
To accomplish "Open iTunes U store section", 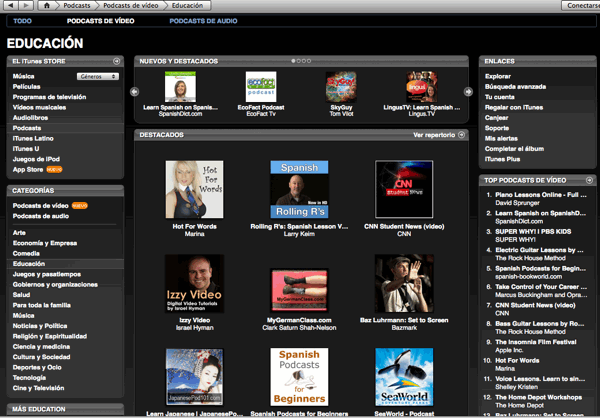I will [26, 149].
